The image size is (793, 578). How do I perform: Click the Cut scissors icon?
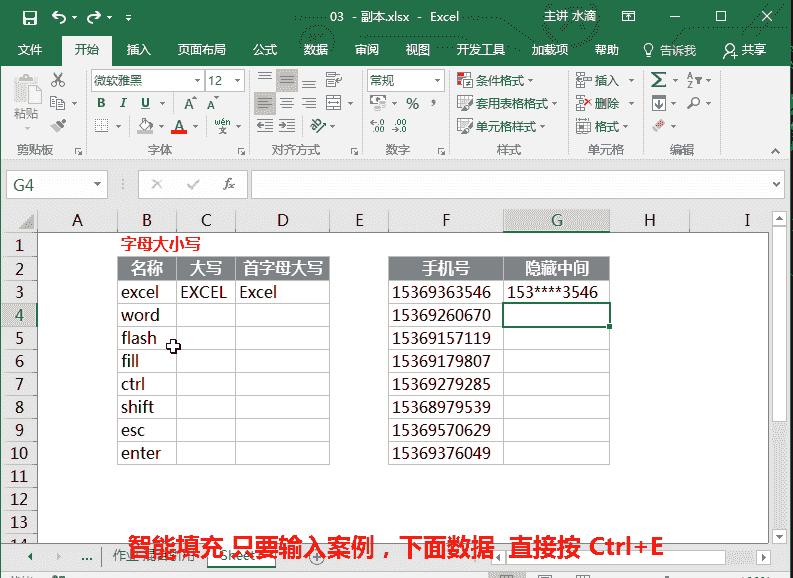(x=58, y=81)
